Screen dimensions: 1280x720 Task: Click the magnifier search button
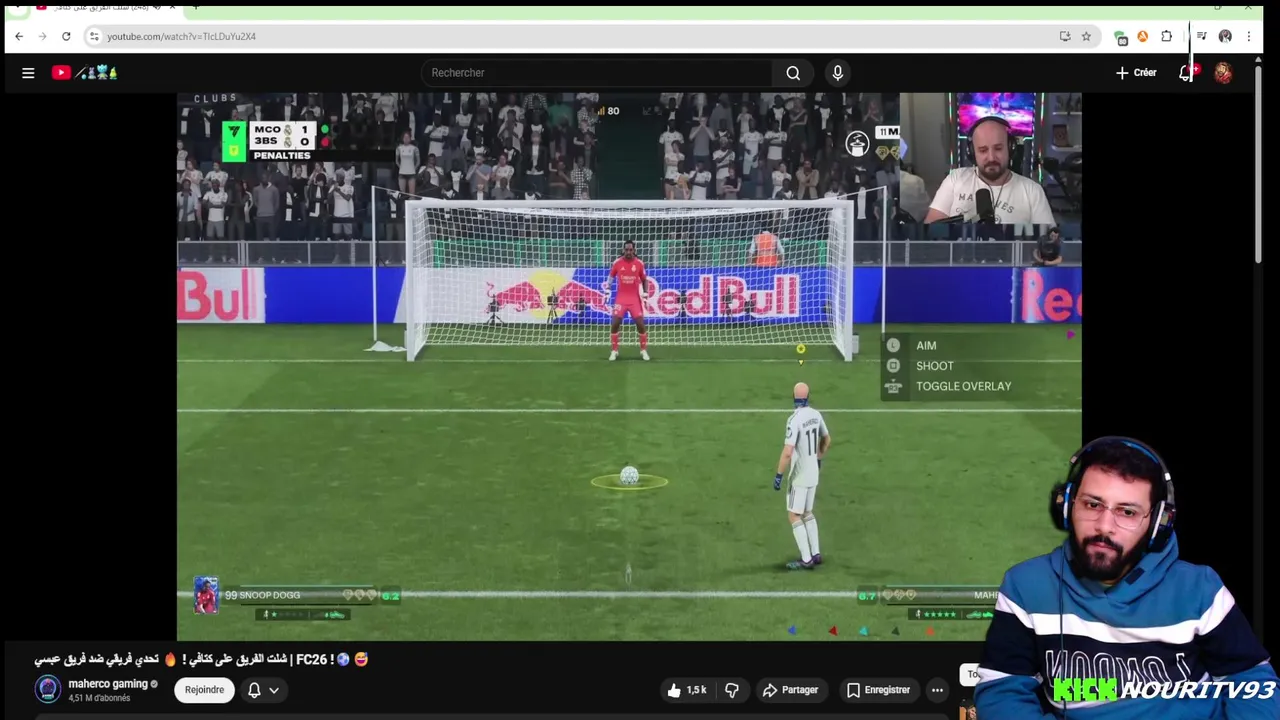click(793, 73)
